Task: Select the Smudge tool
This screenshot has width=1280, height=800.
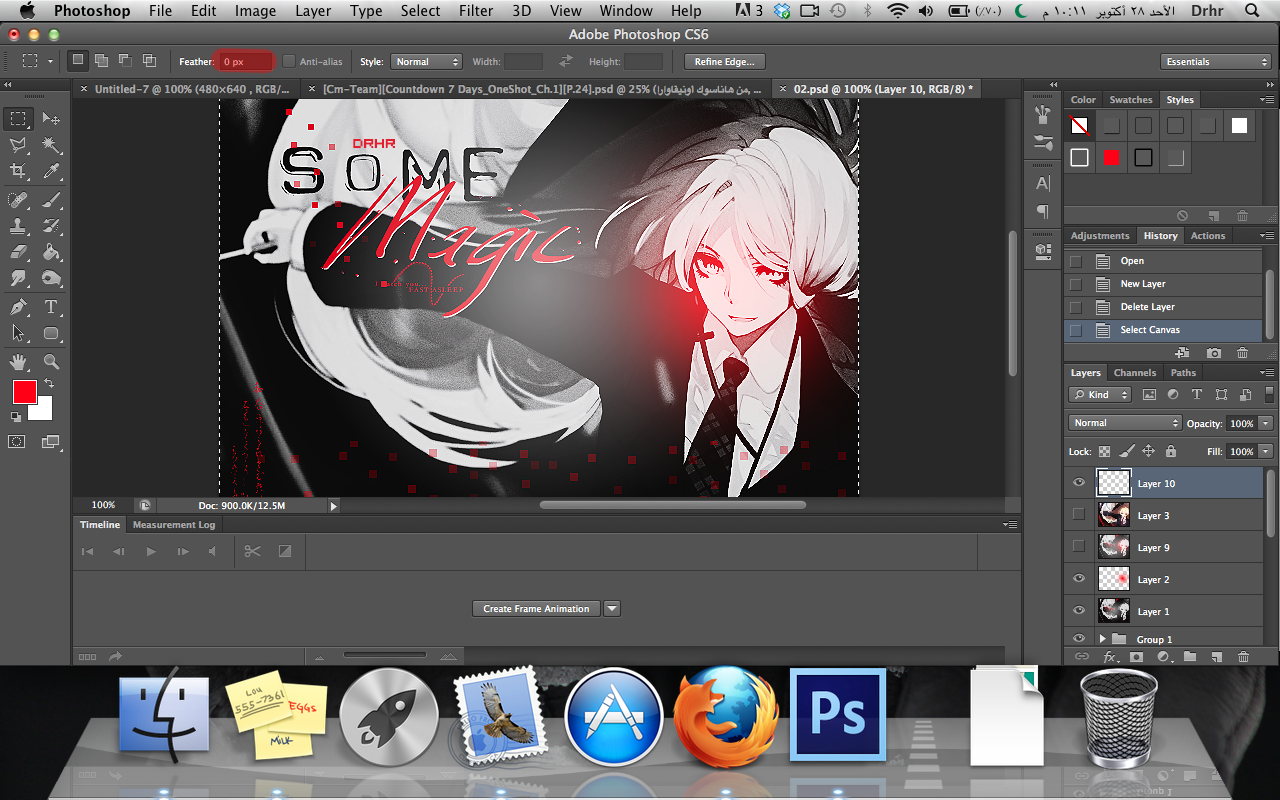Action: [x=18, y=279]
